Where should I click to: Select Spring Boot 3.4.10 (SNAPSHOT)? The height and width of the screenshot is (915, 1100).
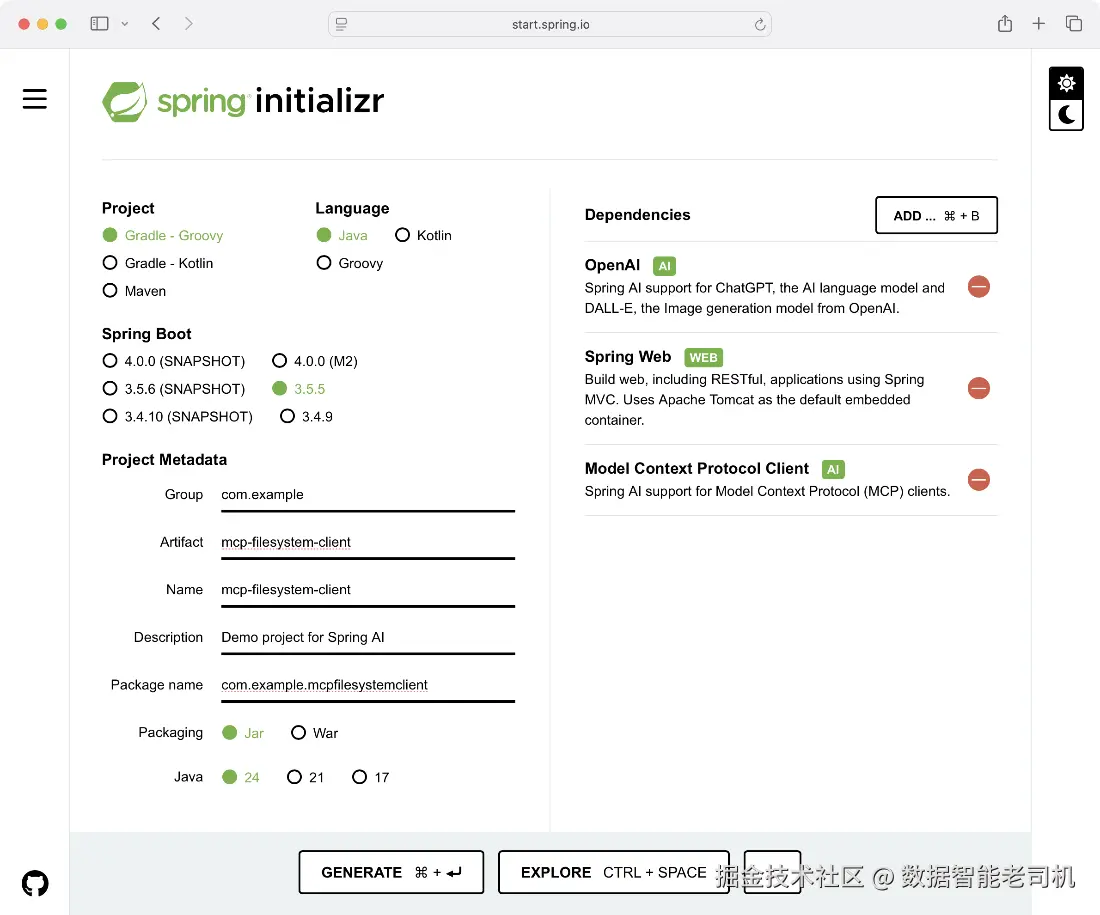(x=177, y=416)
